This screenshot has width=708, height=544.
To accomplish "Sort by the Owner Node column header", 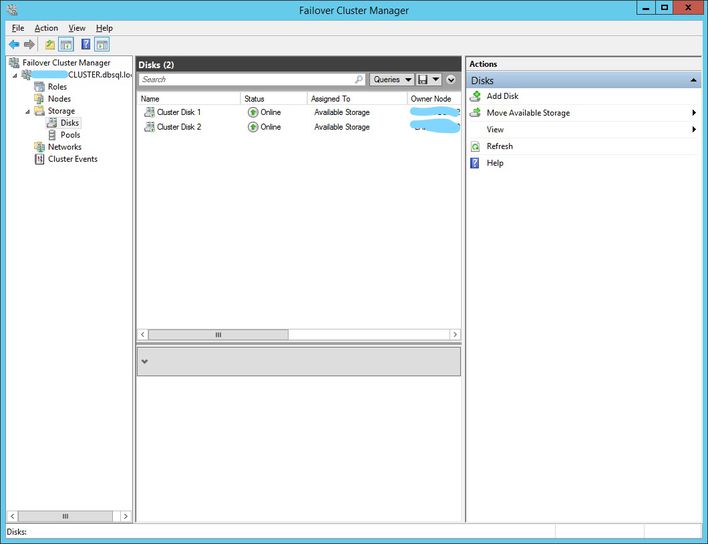I will (434, 98).
